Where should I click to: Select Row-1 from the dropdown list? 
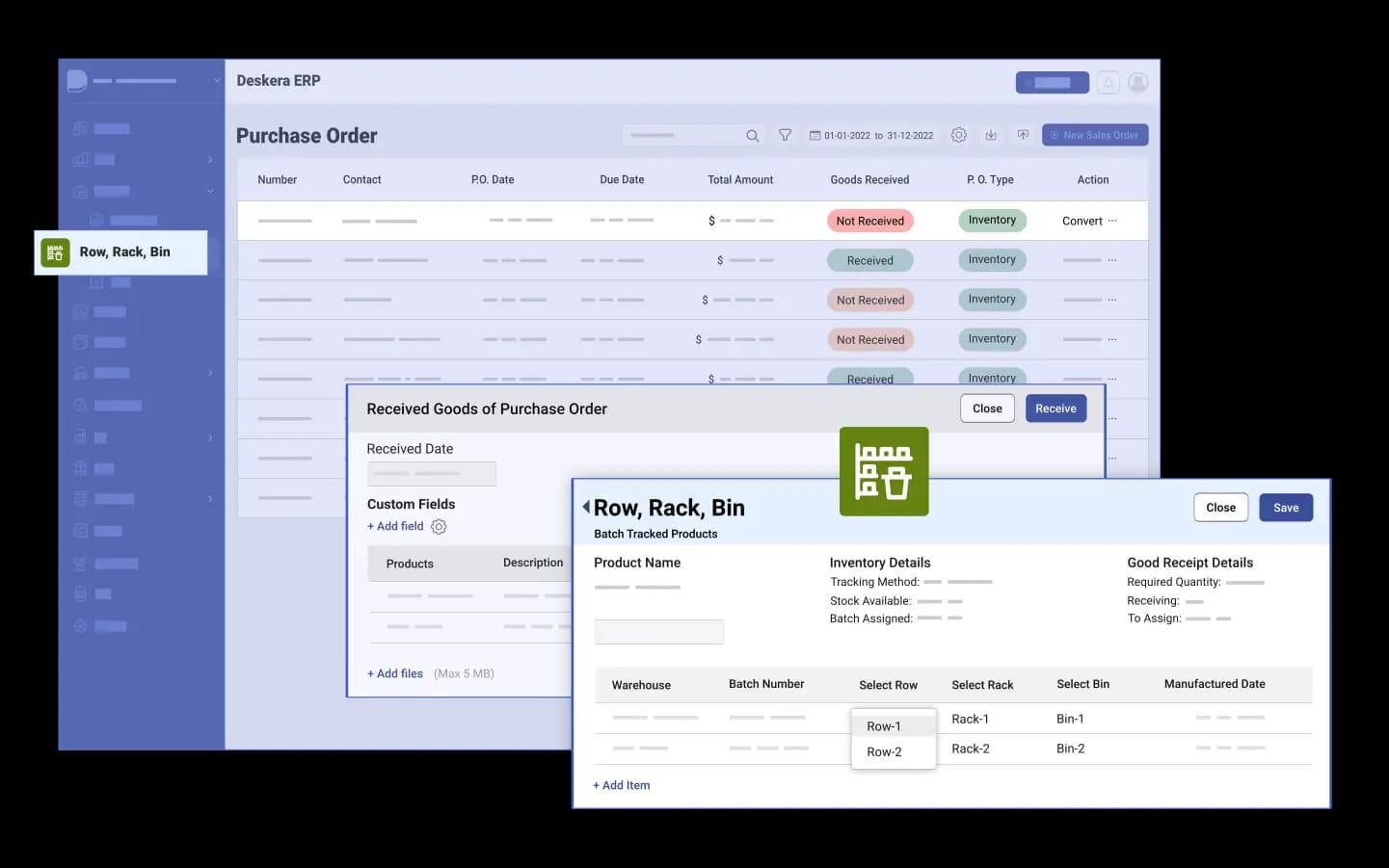point(884,726)
